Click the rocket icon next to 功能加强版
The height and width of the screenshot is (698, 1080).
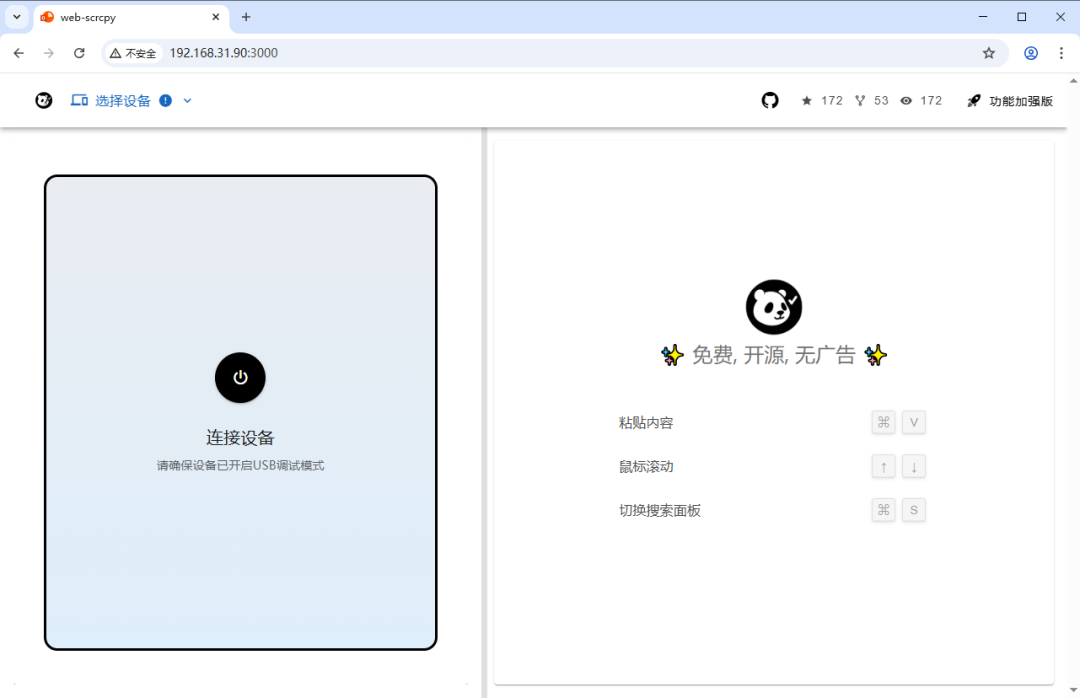tap(972, 100)
